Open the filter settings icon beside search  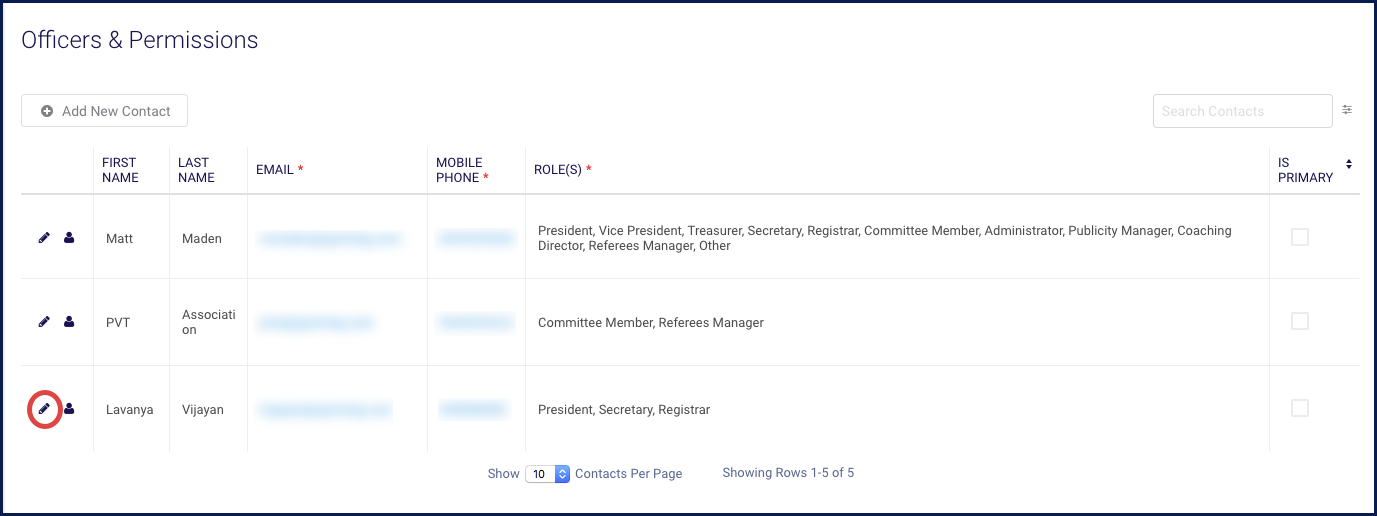[x=1347, y=110]
